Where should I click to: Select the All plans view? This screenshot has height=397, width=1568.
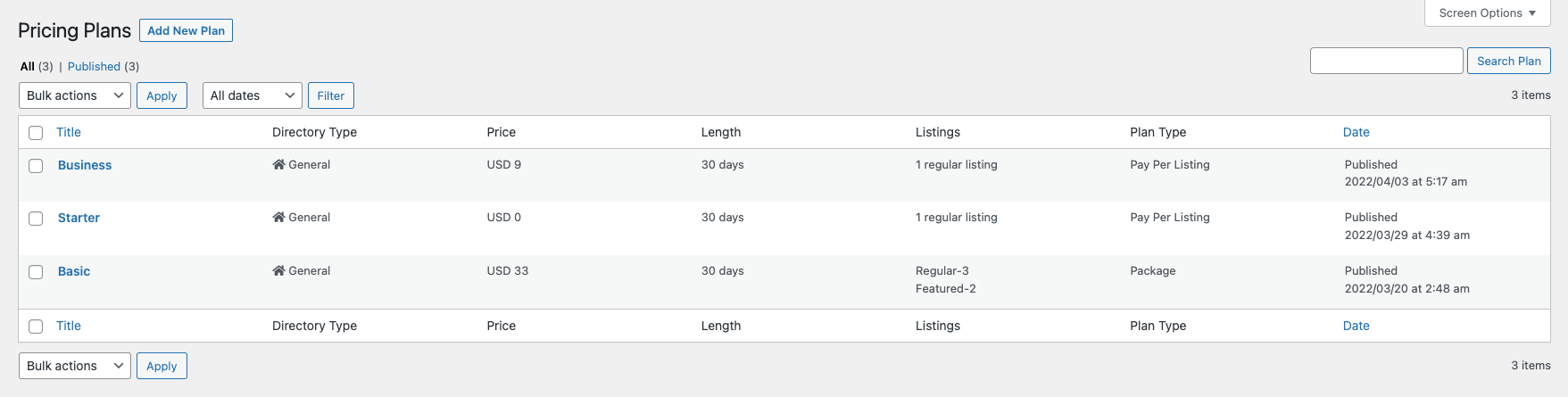(x=28, y=67)
